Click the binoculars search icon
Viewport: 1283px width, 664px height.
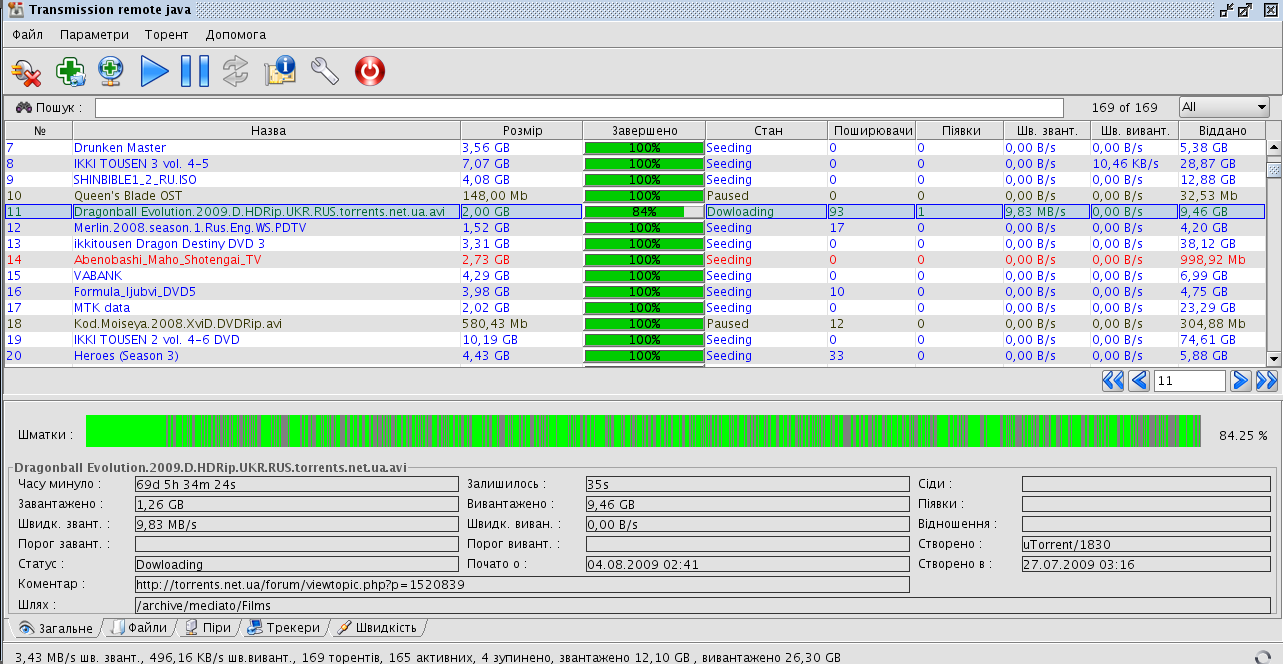(24, 107)
